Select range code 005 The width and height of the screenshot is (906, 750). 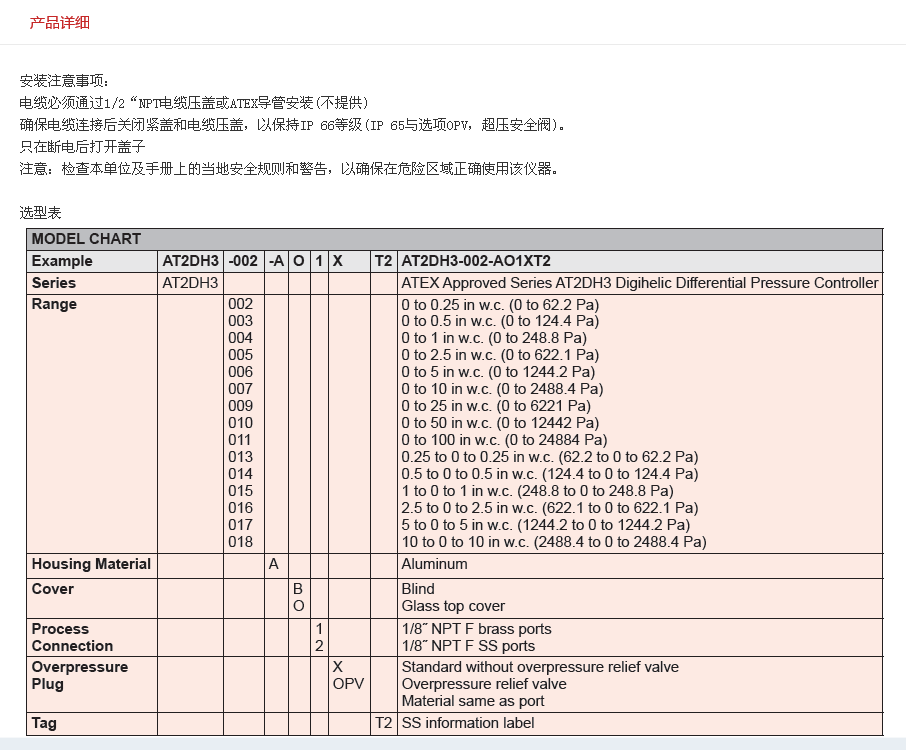click(x=240, y=355)
